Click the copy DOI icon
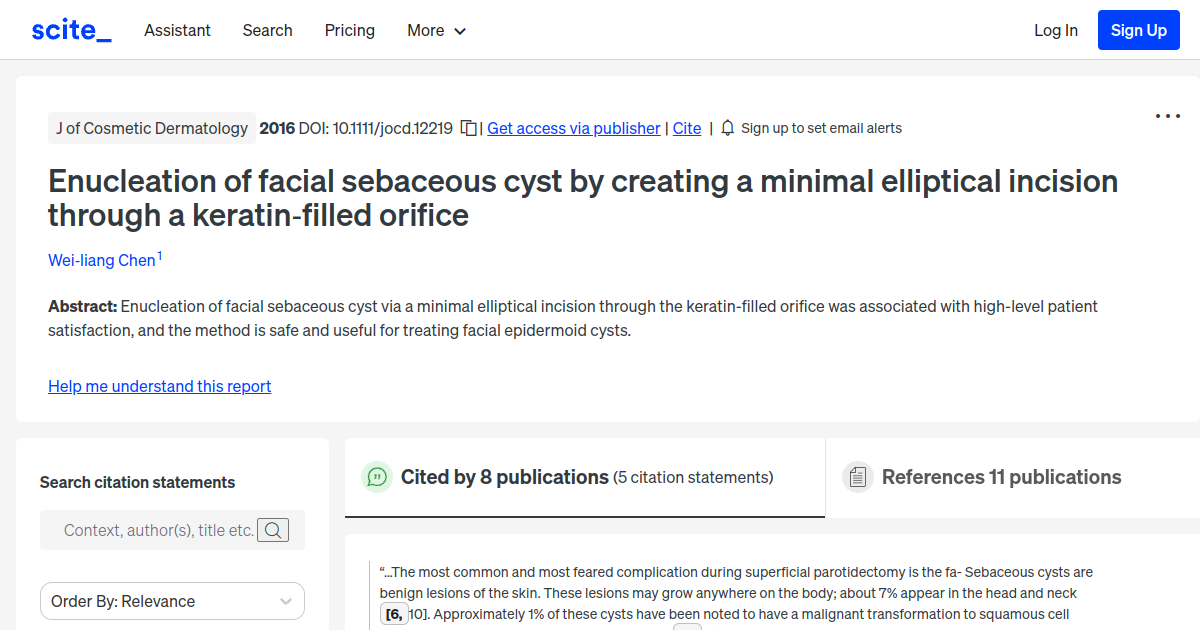The height and width of the screenshot is (630, 1200). (468, 128)
